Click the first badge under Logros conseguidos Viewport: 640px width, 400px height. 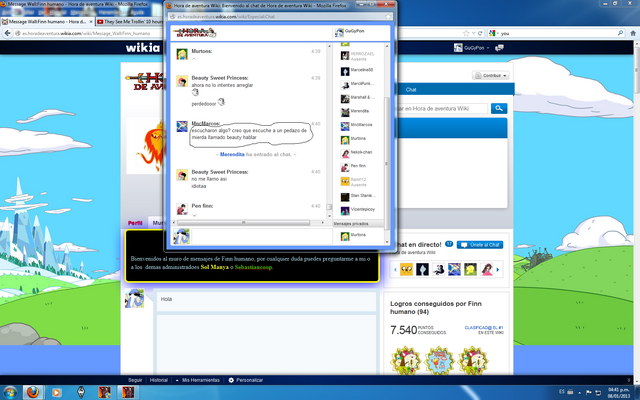405,361
